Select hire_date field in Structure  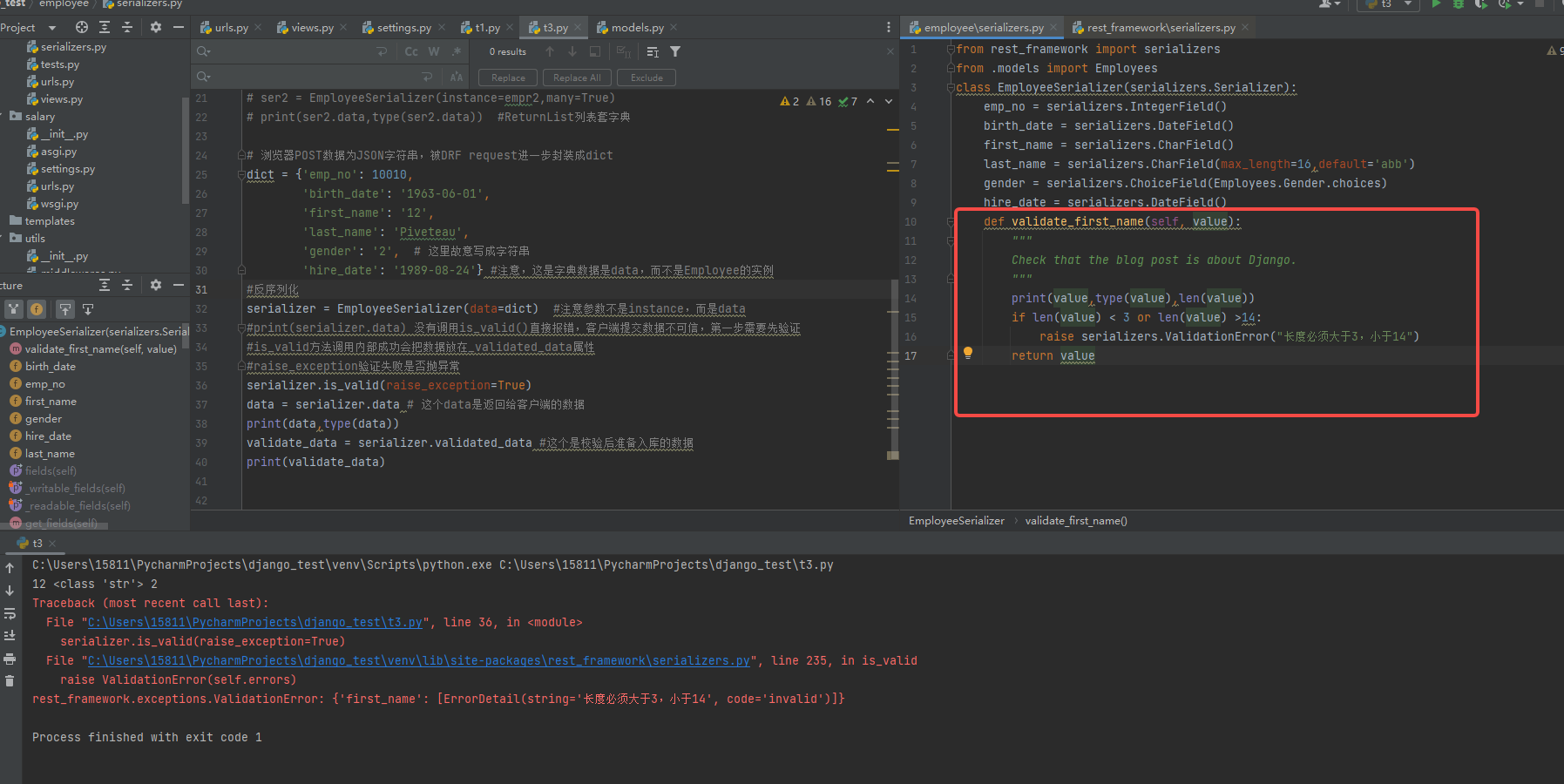tap(40, 436)
